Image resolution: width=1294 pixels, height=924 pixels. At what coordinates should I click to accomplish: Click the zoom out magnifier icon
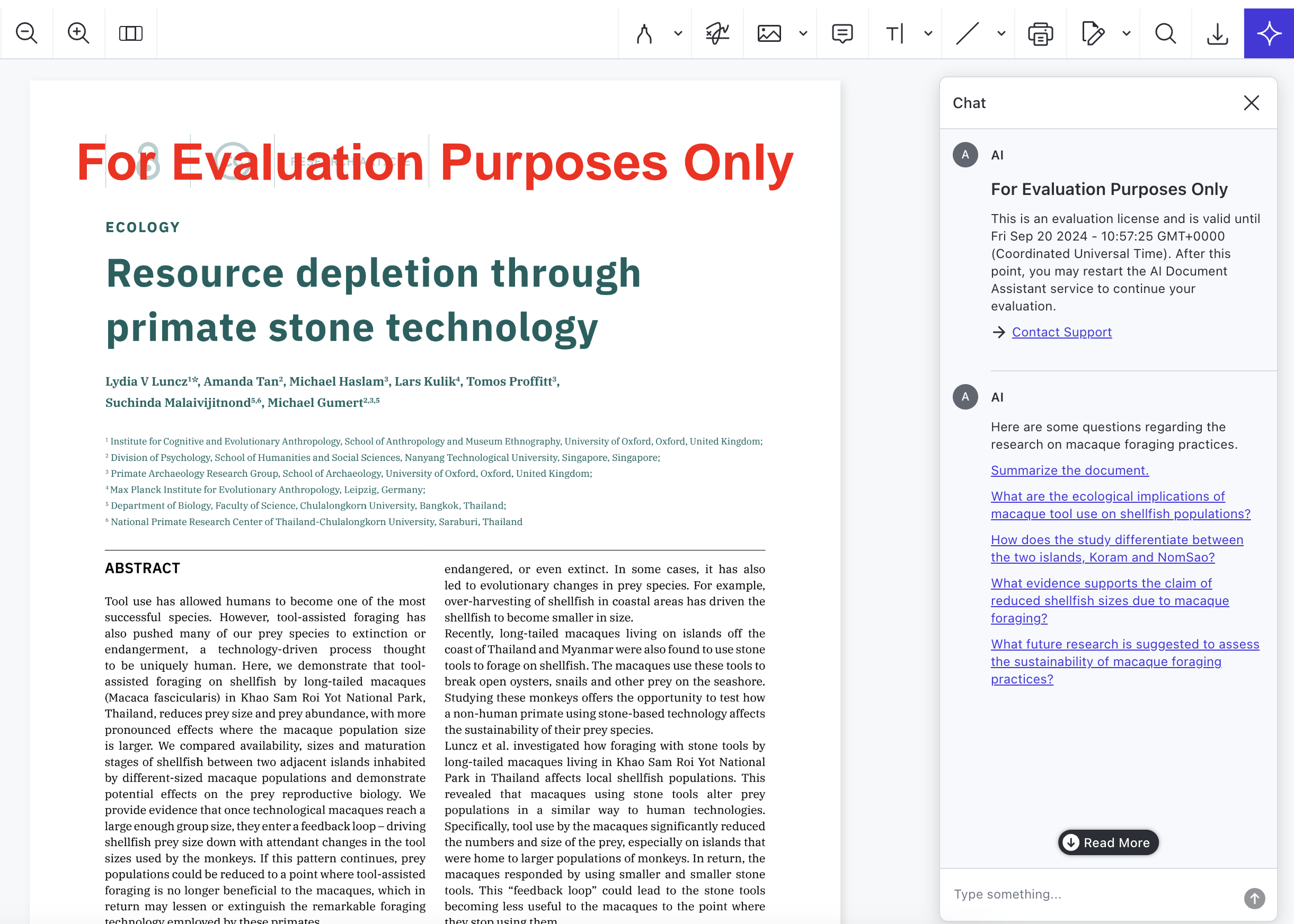pyautogui.click(x=26, y=33)
